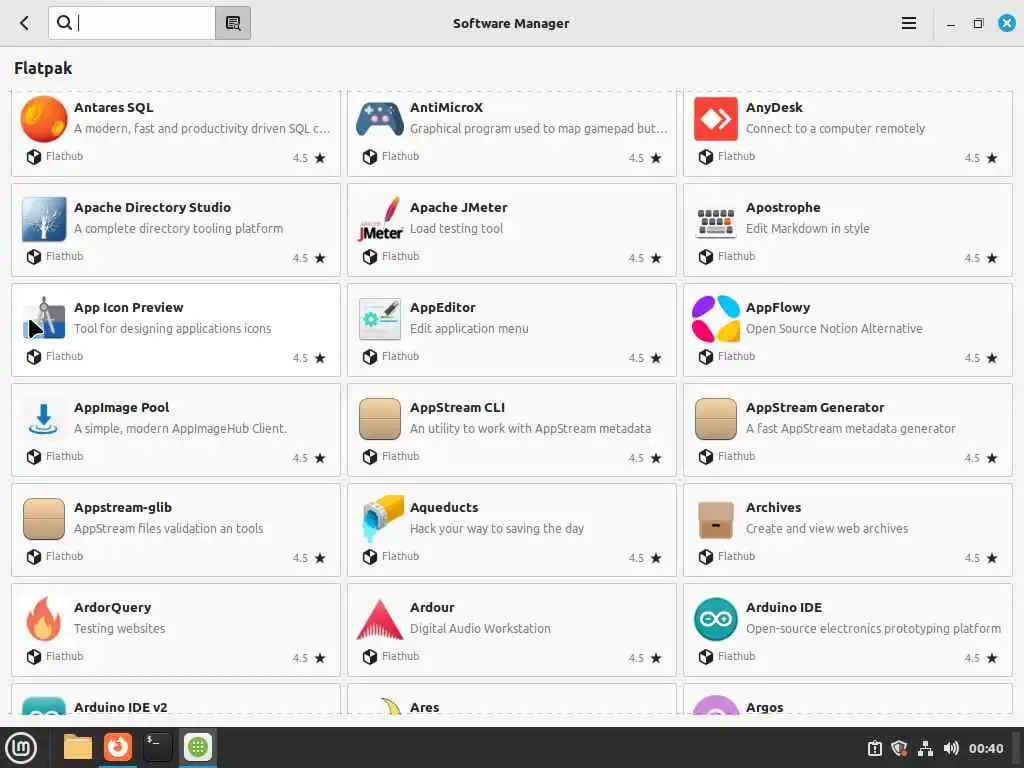Click the Apostrophe keyboard icon

pos(716,222)
